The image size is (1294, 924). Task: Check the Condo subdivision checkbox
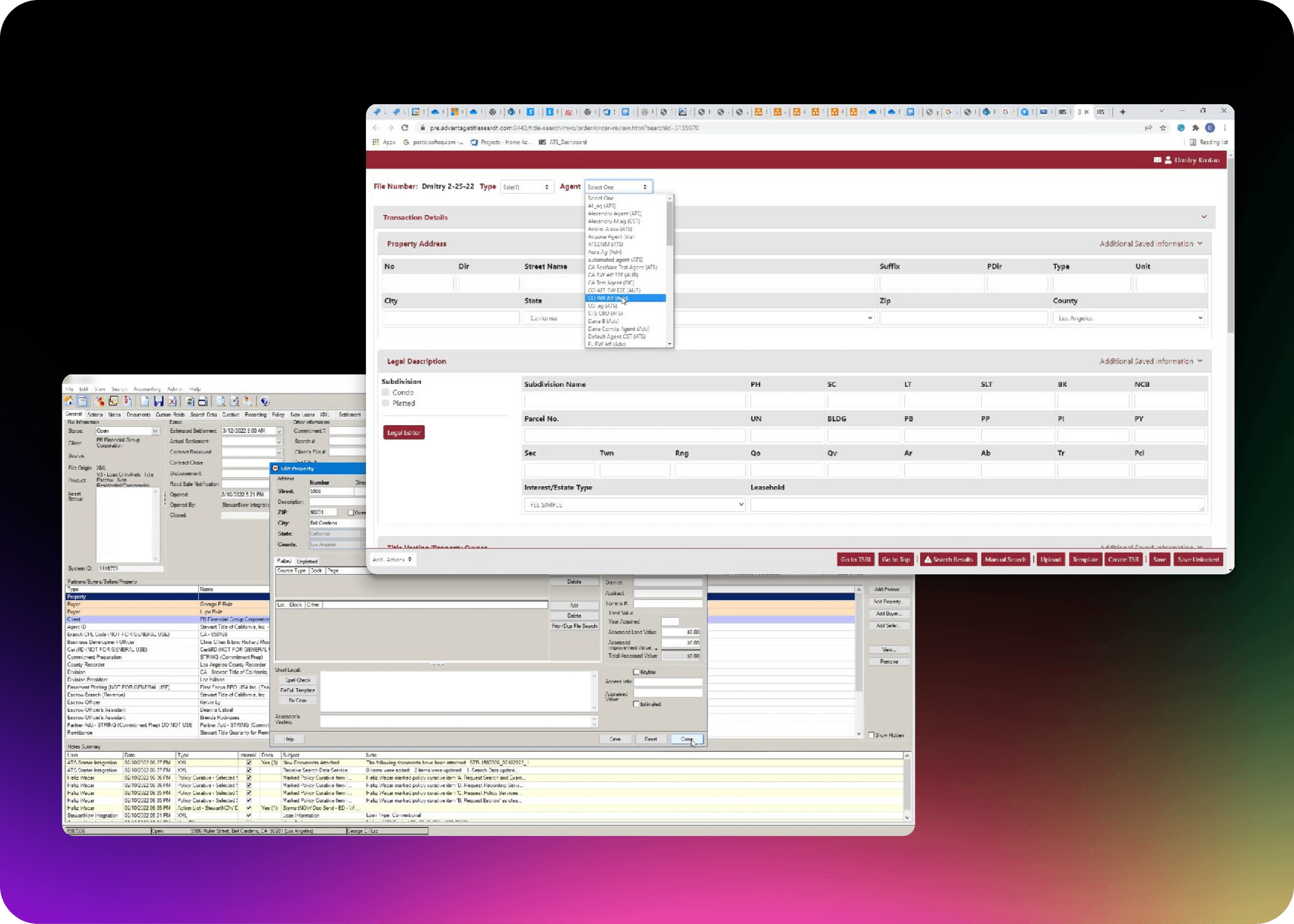pos(386,393)
